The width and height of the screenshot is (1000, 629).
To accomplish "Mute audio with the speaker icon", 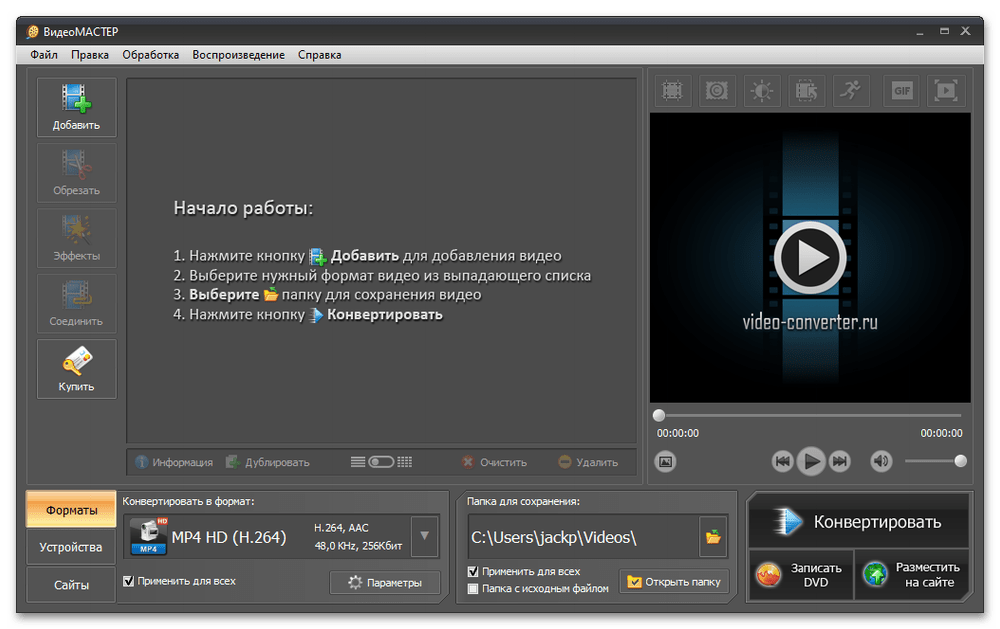I will click(x=881, y=461).
